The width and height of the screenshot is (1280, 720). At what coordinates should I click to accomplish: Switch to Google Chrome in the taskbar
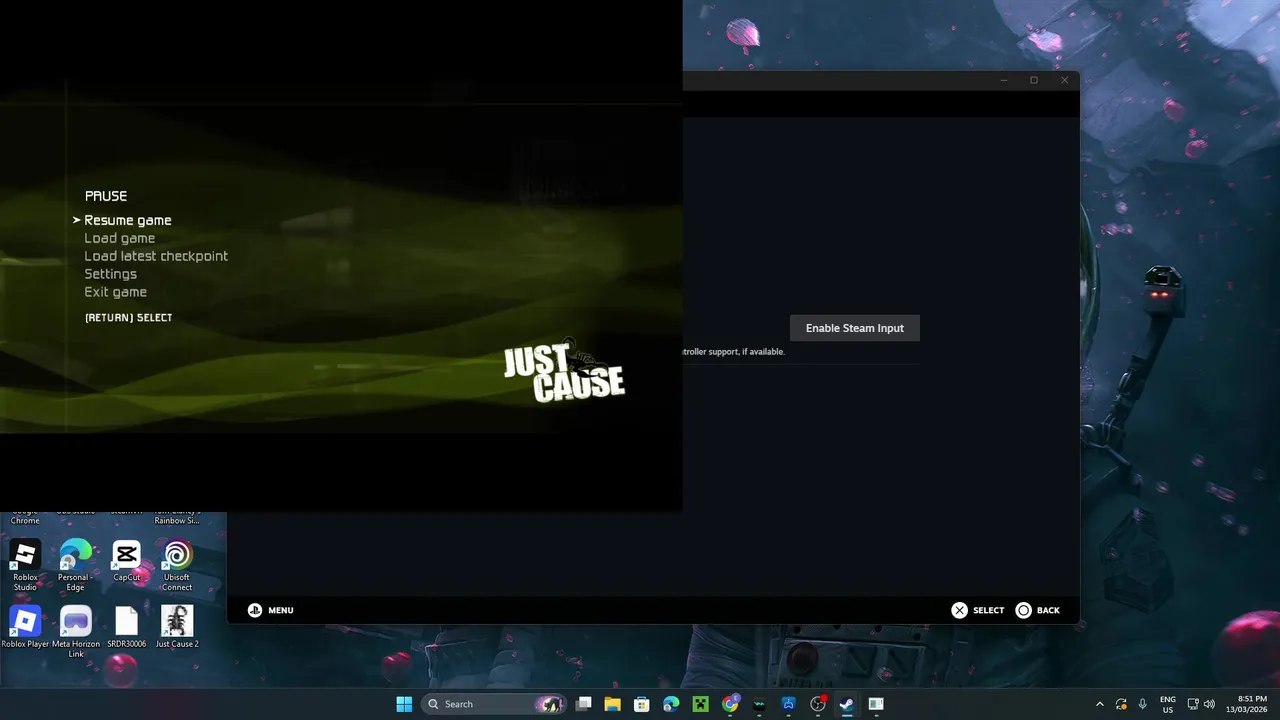730,704
